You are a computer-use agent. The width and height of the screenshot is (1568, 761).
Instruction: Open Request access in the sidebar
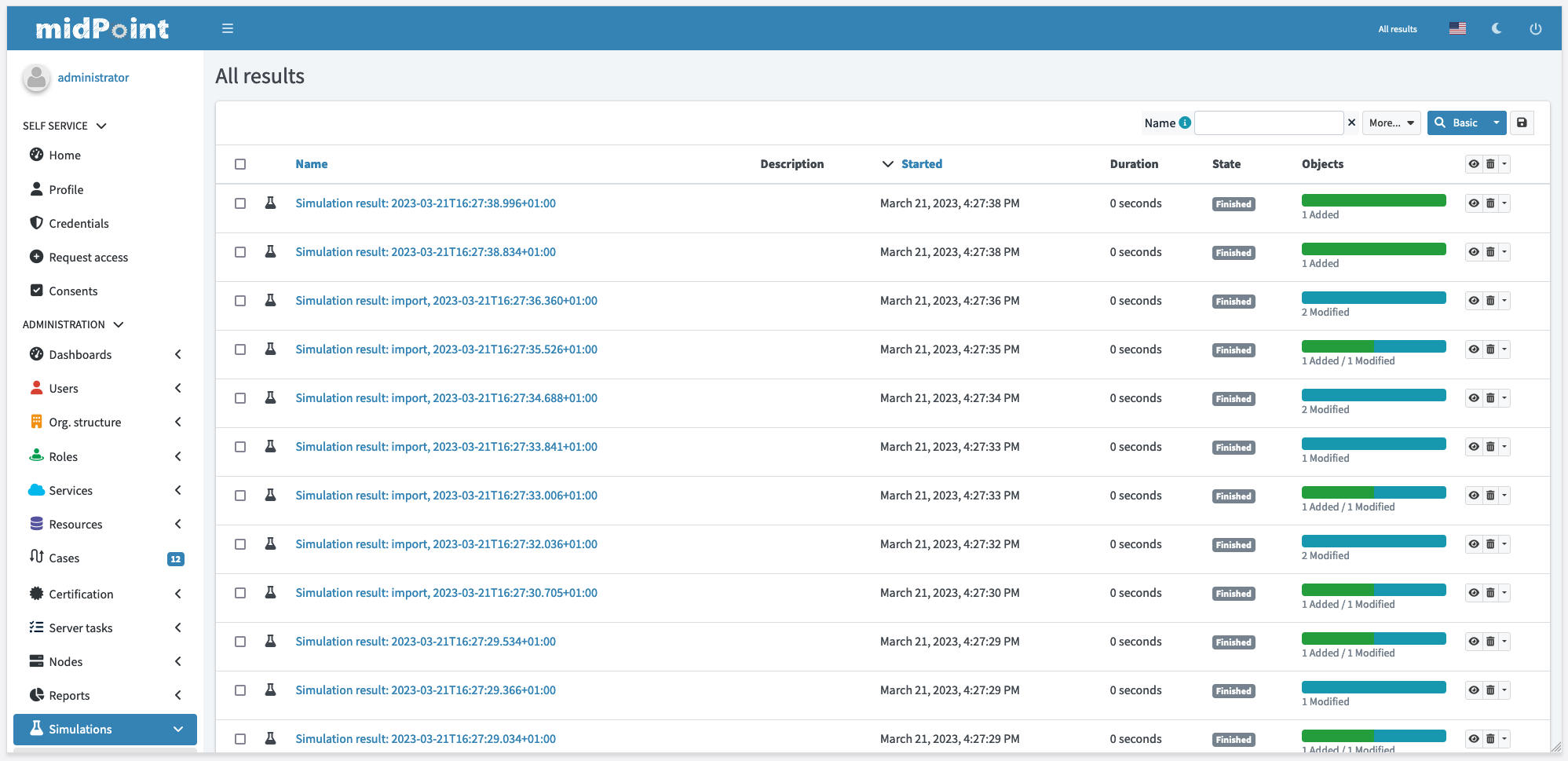(x=88, y=258)
